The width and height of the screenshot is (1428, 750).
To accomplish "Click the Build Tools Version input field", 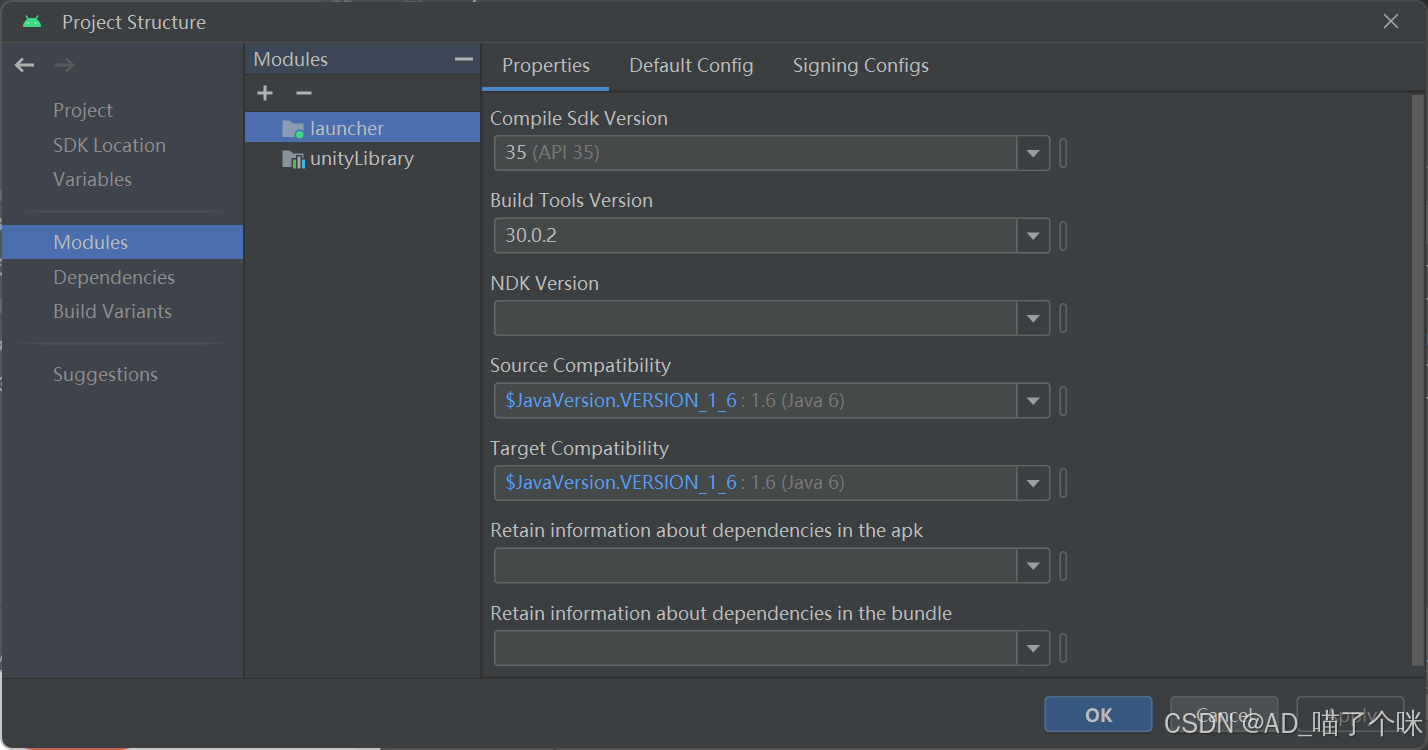I will click(755, 237).
